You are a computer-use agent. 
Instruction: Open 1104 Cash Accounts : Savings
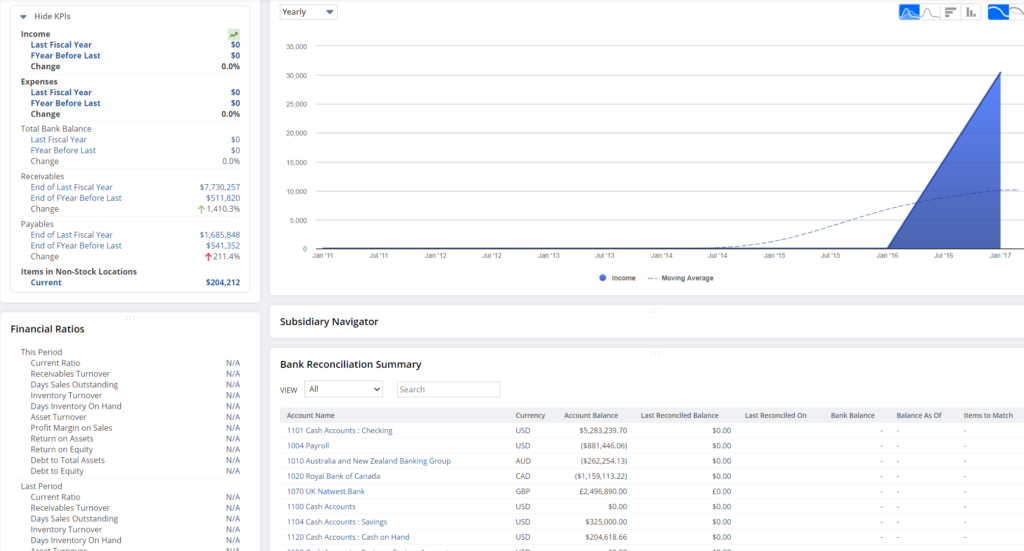click(x=337, y=522)
